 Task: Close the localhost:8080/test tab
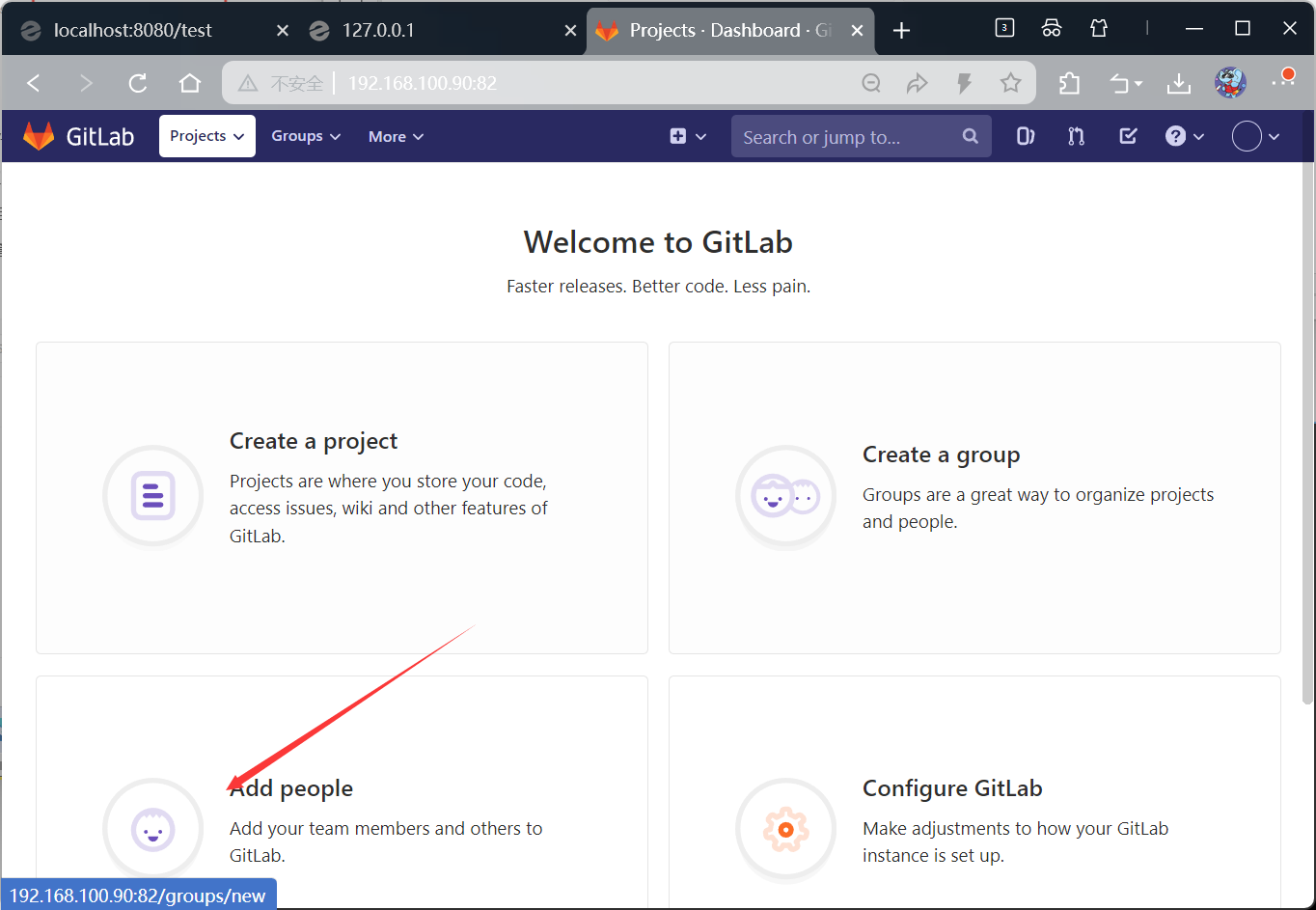tap(283, 31)
